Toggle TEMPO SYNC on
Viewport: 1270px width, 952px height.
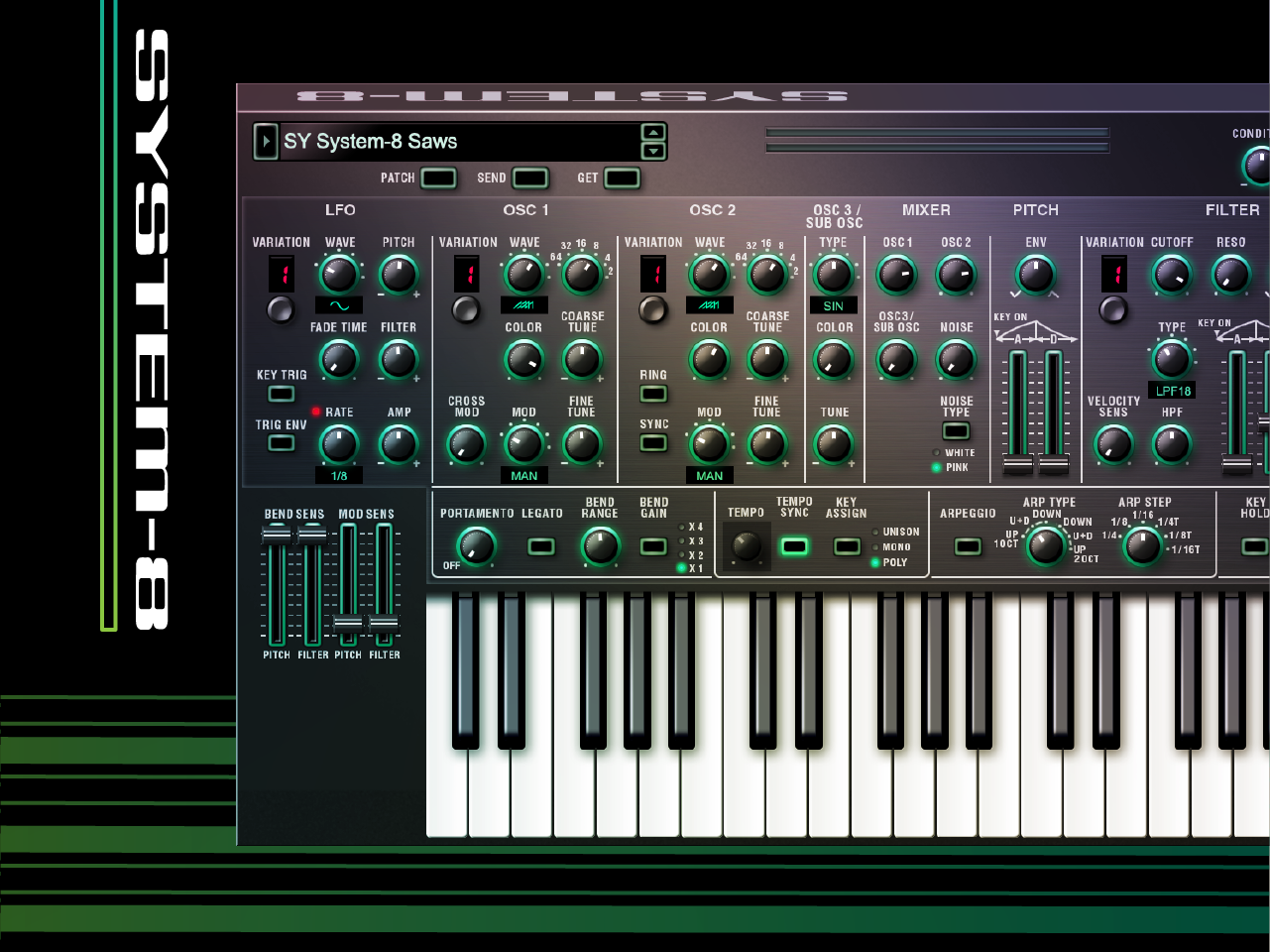click(x=793, y=546)
